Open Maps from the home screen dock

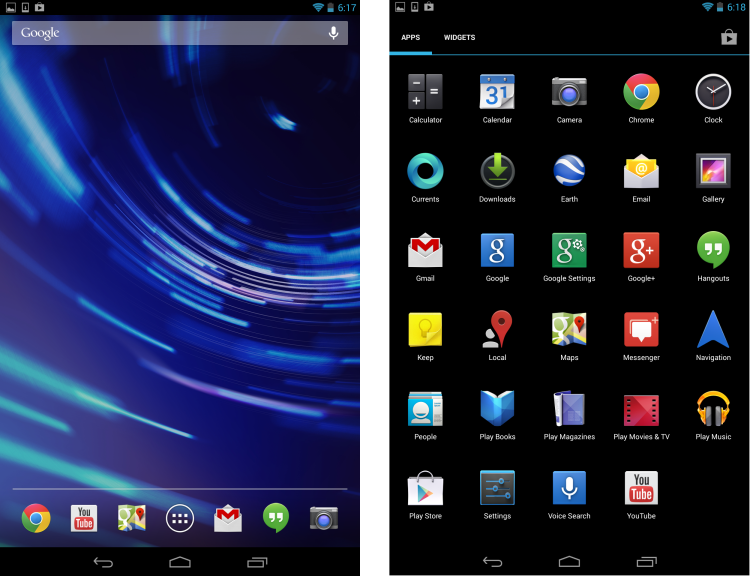[132, 518]
